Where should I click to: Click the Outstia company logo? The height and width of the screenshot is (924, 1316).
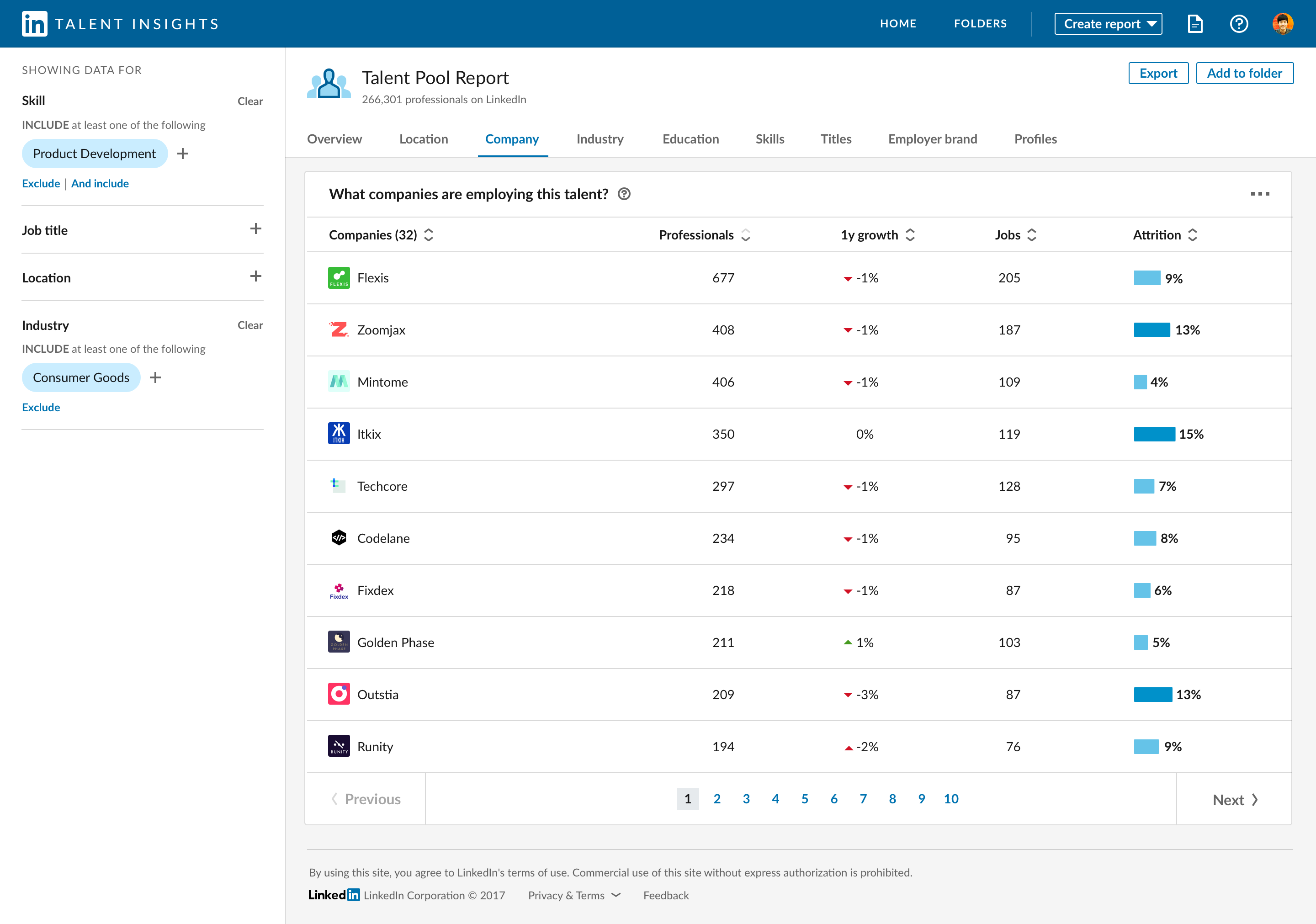(339, 694)
